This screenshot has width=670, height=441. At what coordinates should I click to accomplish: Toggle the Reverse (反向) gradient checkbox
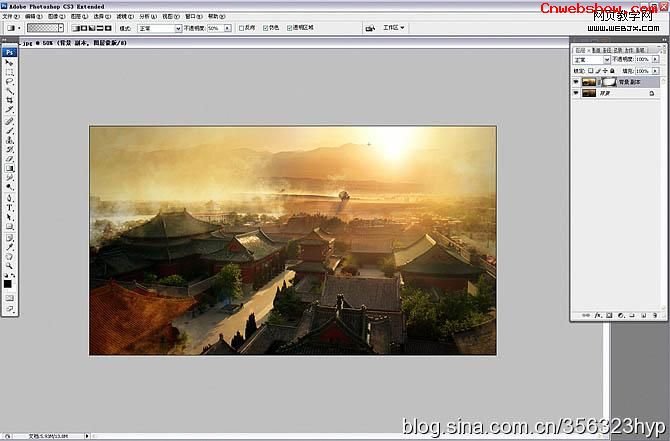click(x=241, y=28)
